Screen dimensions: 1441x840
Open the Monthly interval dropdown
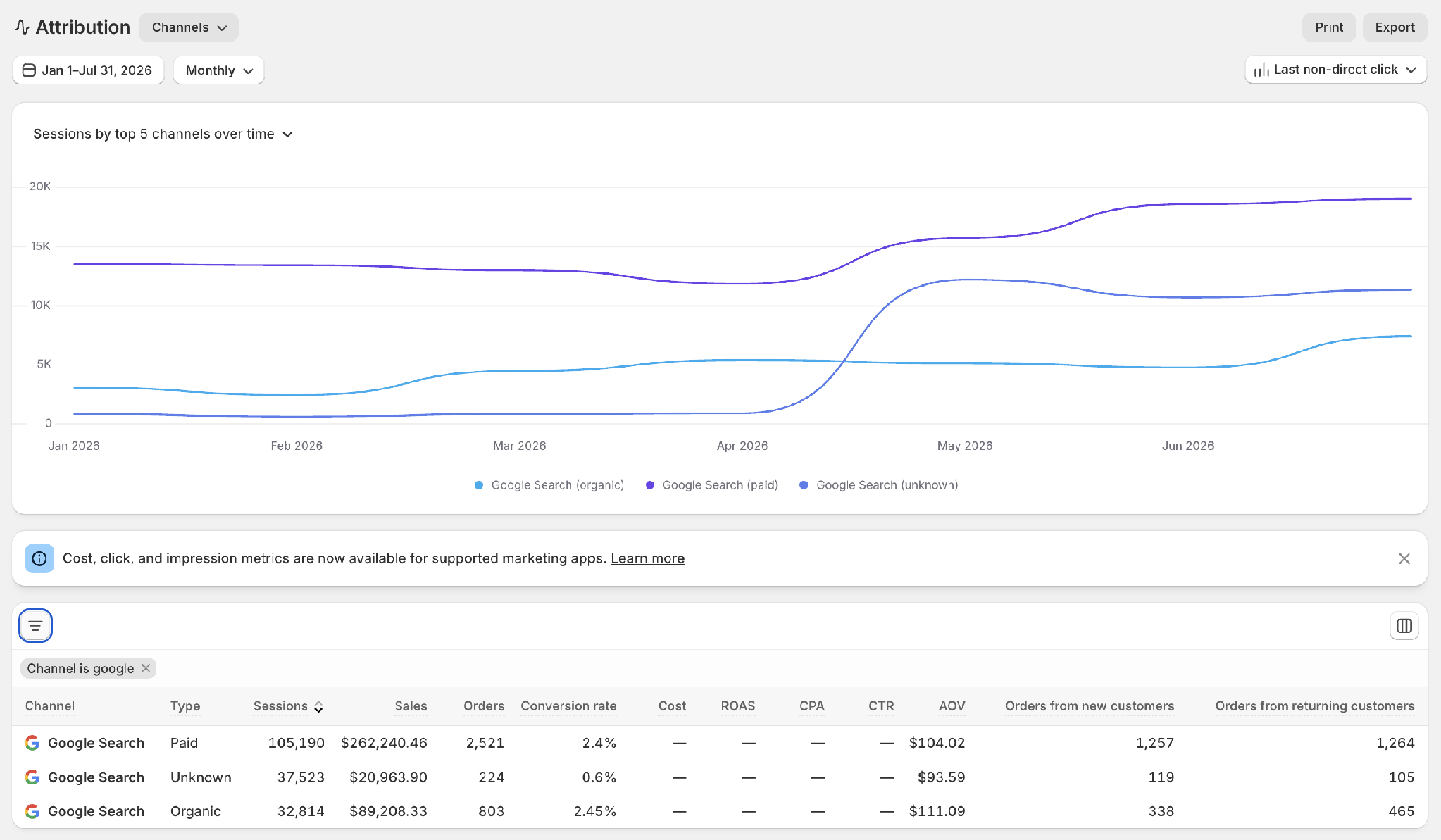point(218,70)
